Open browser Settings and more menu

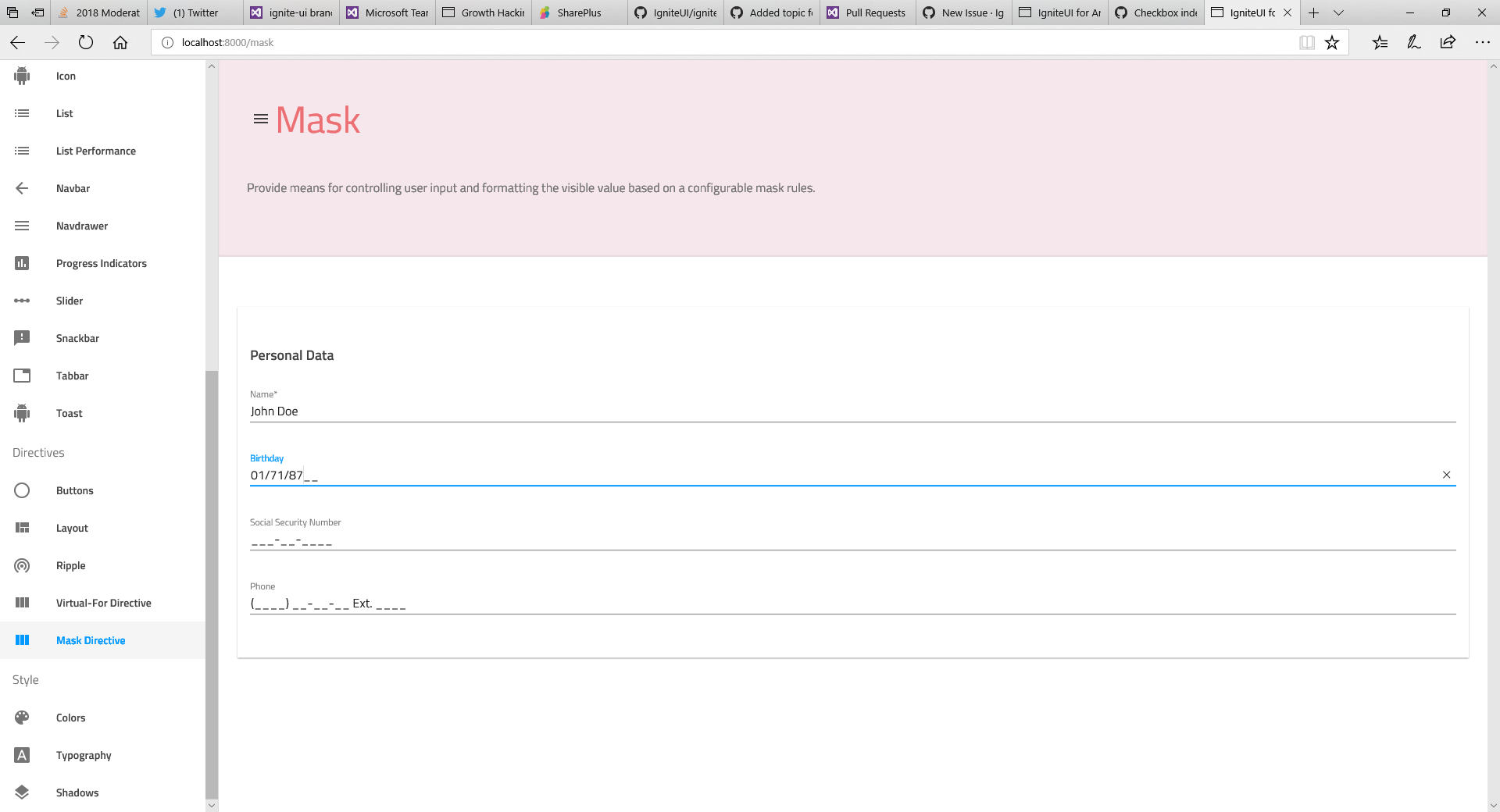click(x=1482, y=42)
